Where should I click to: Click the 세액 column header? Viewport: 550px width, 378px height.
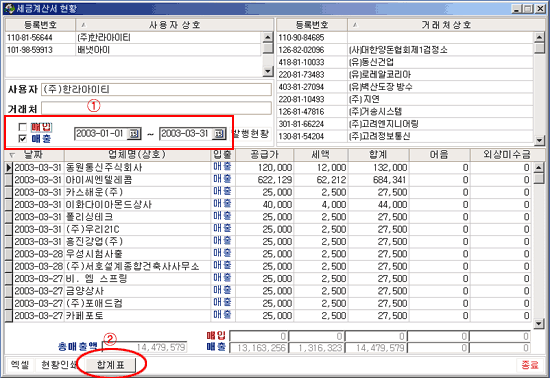pyautogui.click(x=321, y=155)
